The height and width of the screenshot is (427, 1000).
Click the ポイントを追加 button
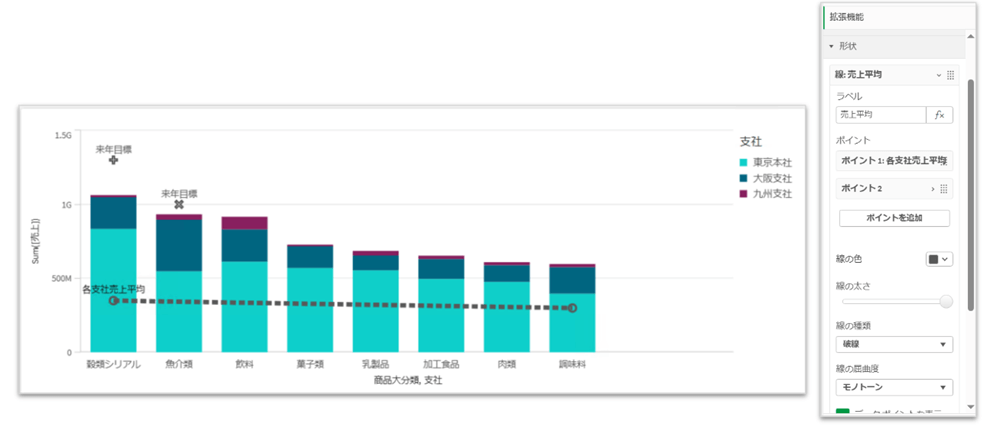(x=894, y=218)
